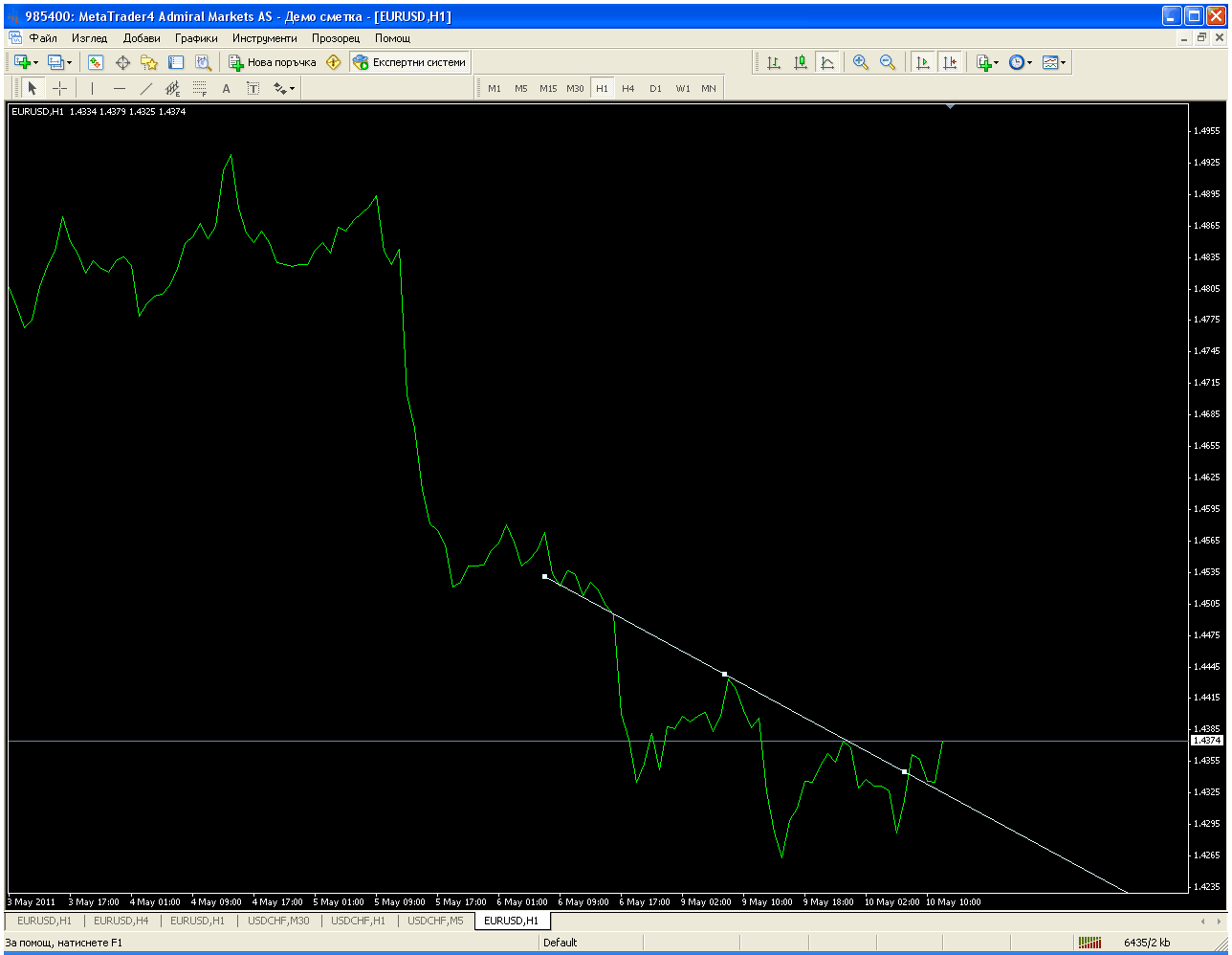Open the Terminal window icon
Viewport: 1232px width, 955px height.
[176, 62]
